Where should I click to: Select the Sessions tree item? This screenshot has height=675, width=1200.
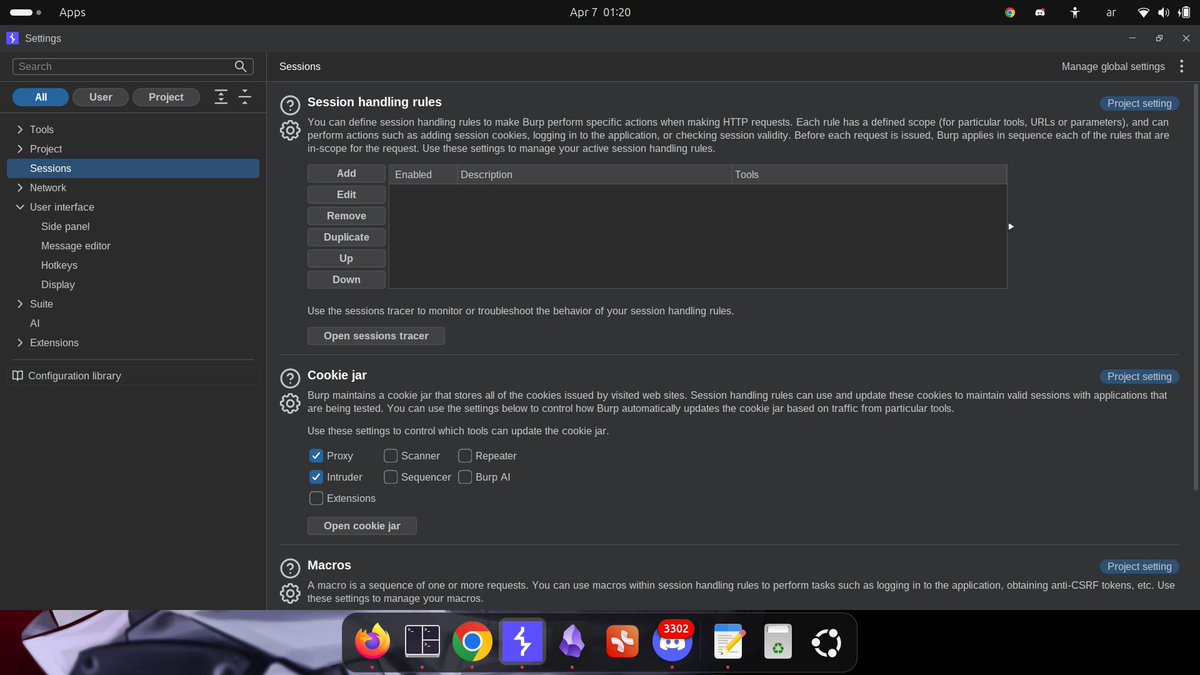click(133, 169)
